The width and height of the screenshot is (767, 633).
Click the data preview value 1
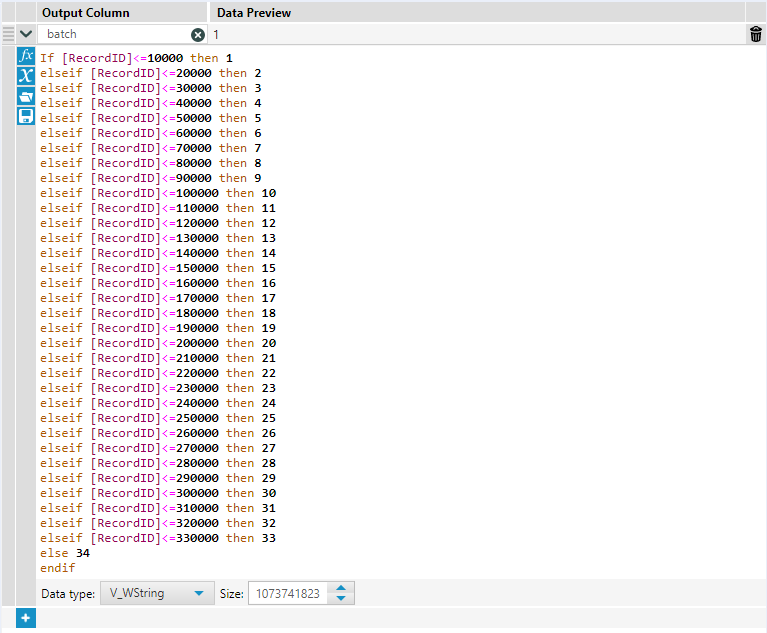click(x=216, y=35)
